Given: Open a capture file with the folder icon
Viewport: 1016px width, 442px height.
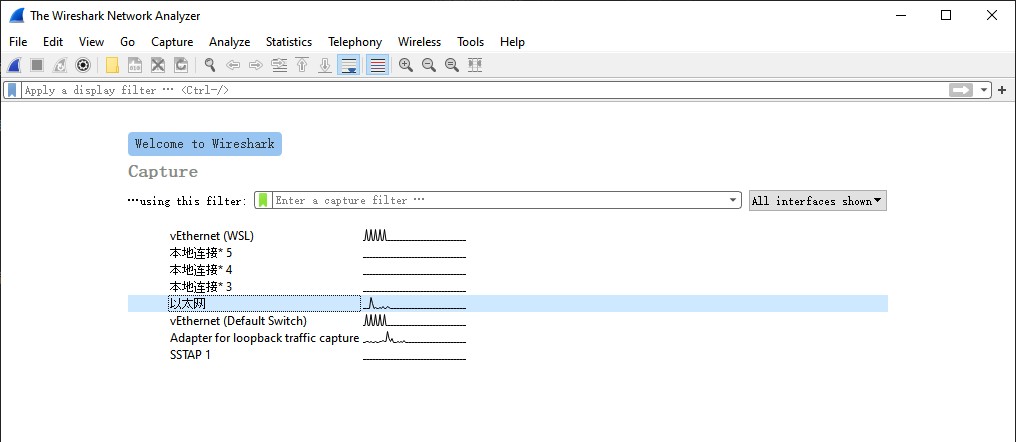Looking at the screenshot, I should click(112, 65).
